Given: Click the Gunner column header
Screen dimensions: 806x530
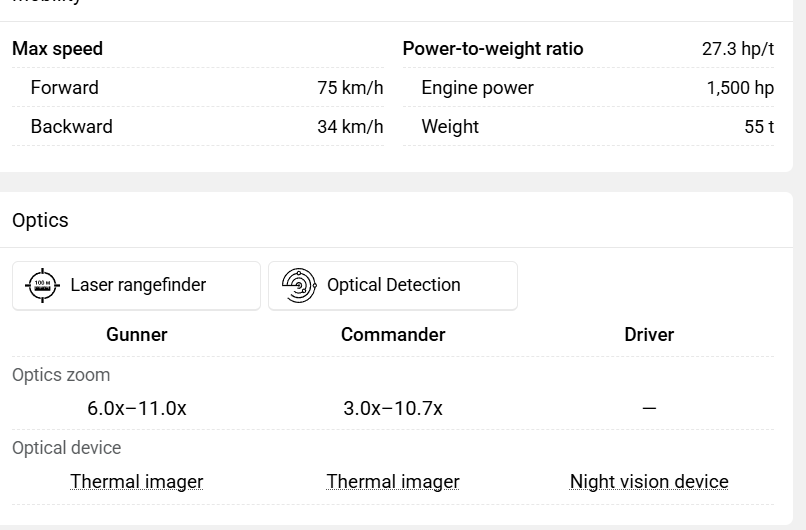Looking at the screenshot, I should pyautogui.click(x=137, y=335).
